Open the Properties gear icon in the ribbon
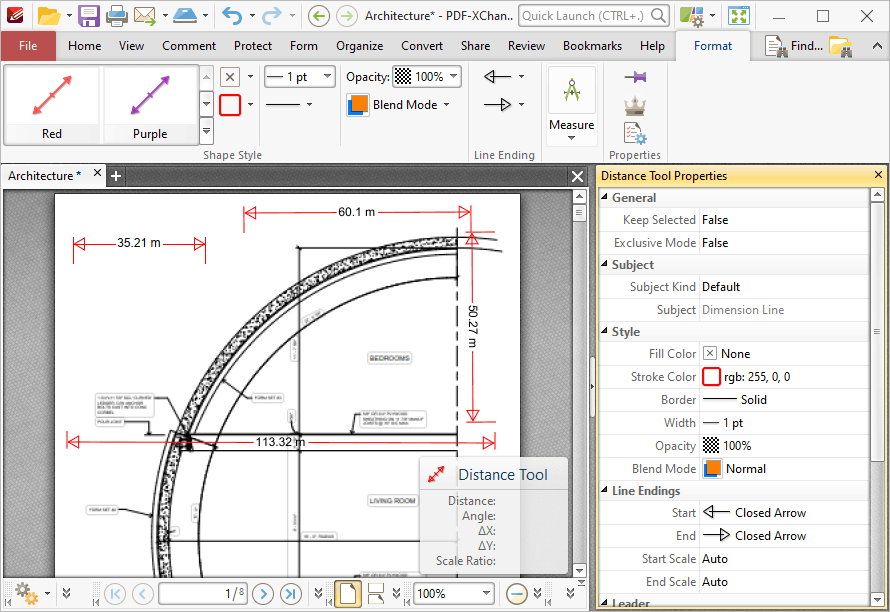The image size is (890, 612). coord(635,130)
